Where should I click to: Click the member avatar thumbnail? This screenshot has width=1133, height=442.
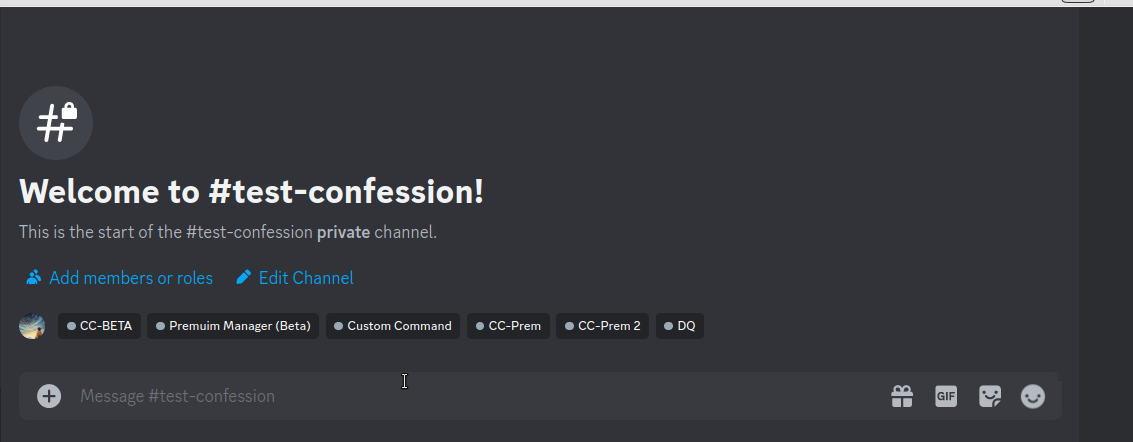[x=32, y=326]
